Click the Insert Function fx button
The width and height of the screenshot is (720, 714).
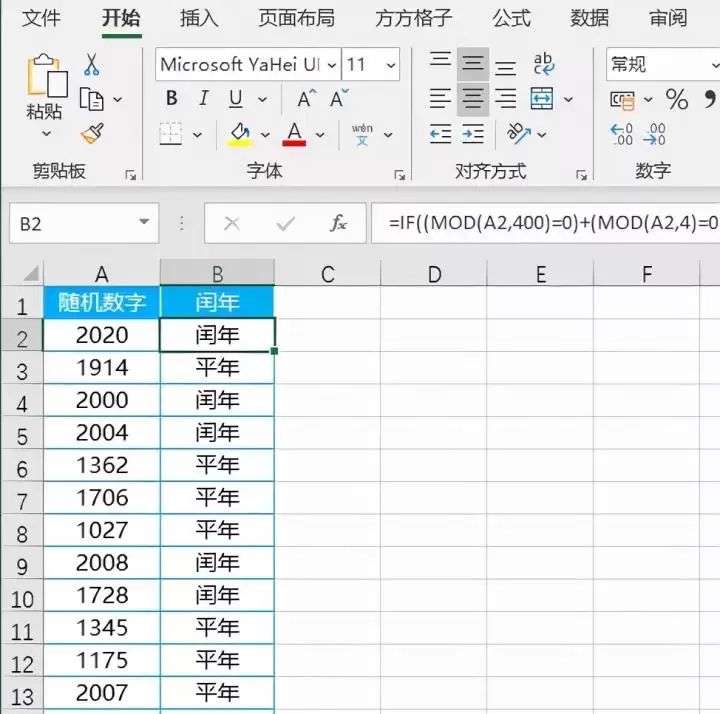(338, 223)
